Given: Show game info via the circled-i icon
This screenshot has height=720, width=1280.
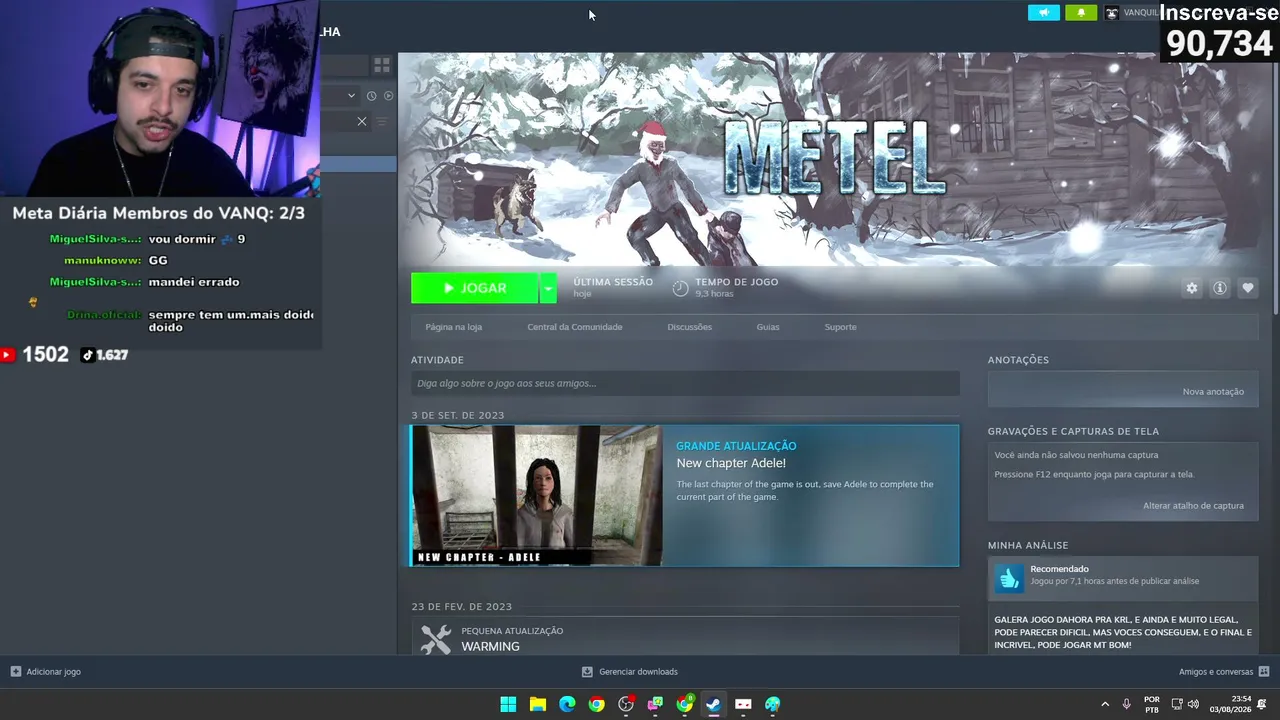Looking at the screenshot, I should [x=1220, y=288].
